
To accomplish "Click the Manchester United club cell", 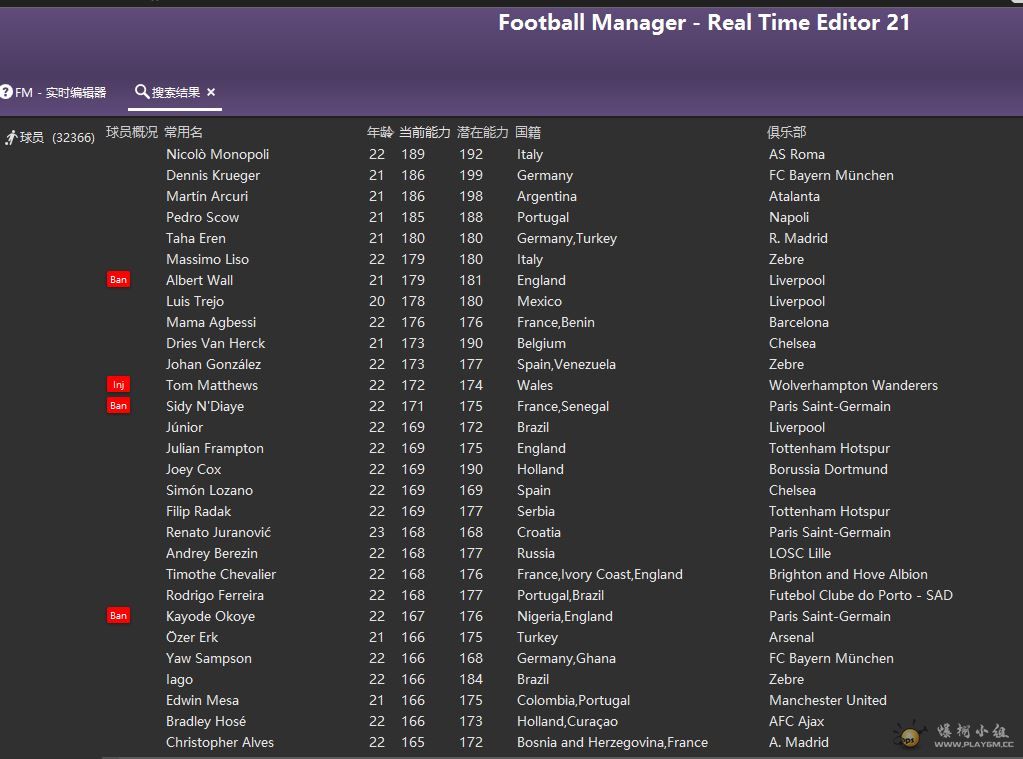I will pos(828,700).
